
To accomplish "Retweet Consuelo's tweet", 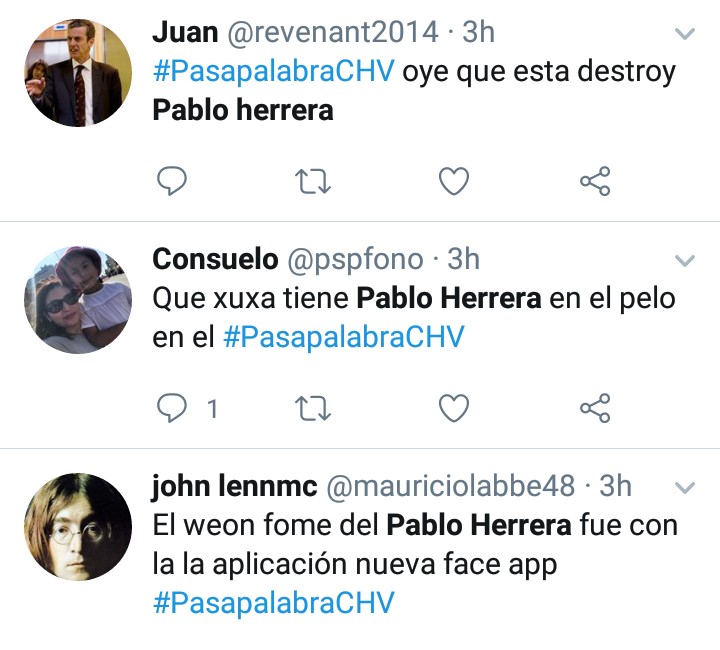I will coord(313,408).
